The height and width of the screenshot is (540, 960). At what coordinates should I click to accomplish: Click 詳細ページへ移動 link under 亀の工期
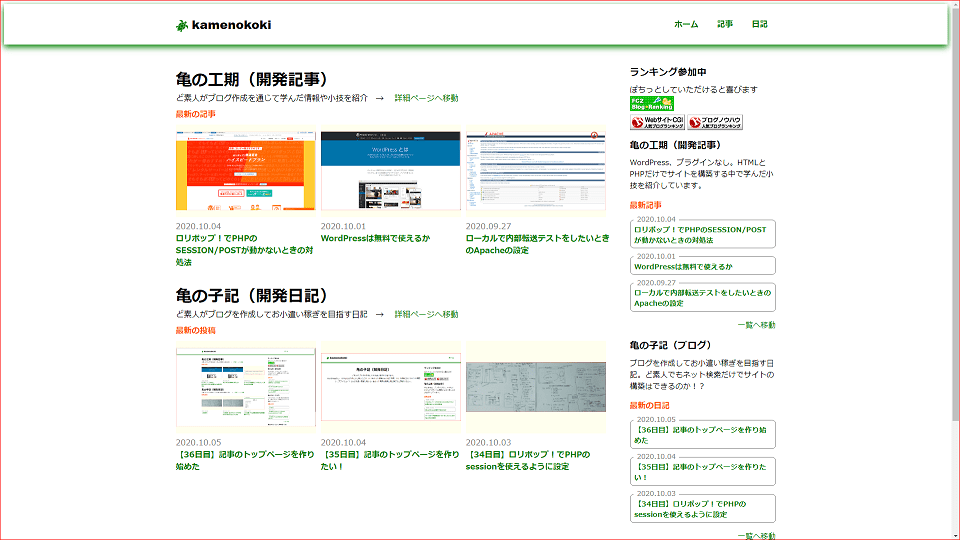pyautogui.click(x=426, y=98)
